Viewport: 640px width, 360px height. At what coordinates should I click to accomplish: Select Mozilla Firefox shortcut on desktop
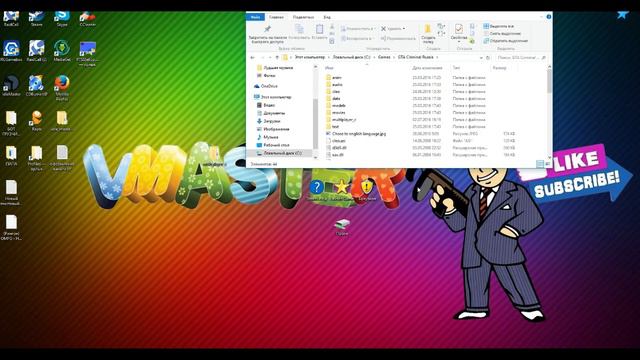[x=62, y=87]
